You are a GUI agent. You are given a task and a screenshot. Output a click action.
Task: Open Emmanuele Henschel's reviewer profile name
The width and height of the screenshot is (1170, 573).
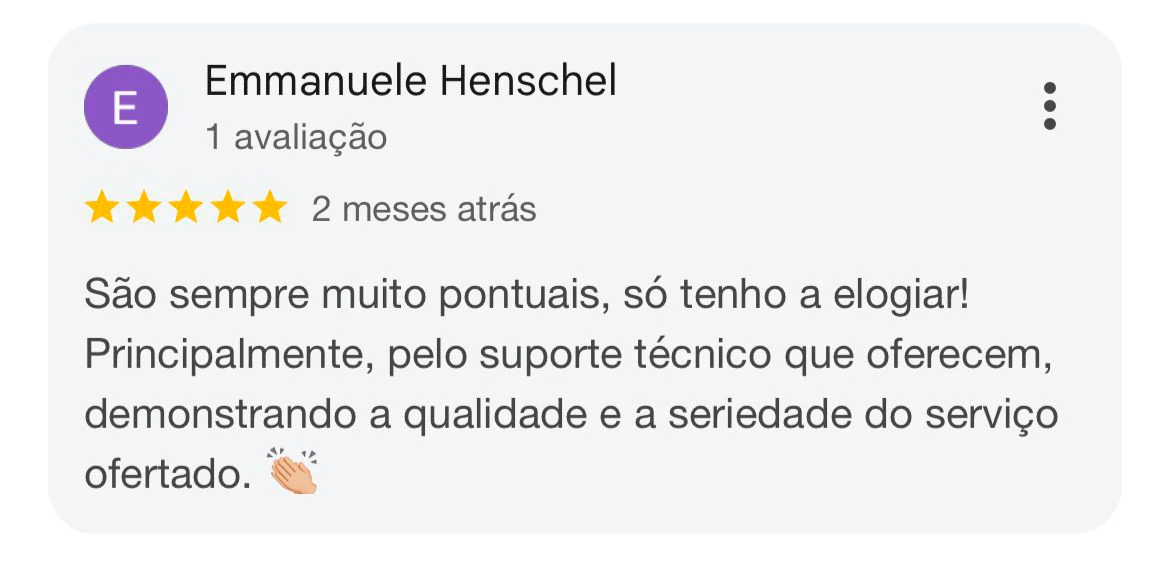(410, 81)
